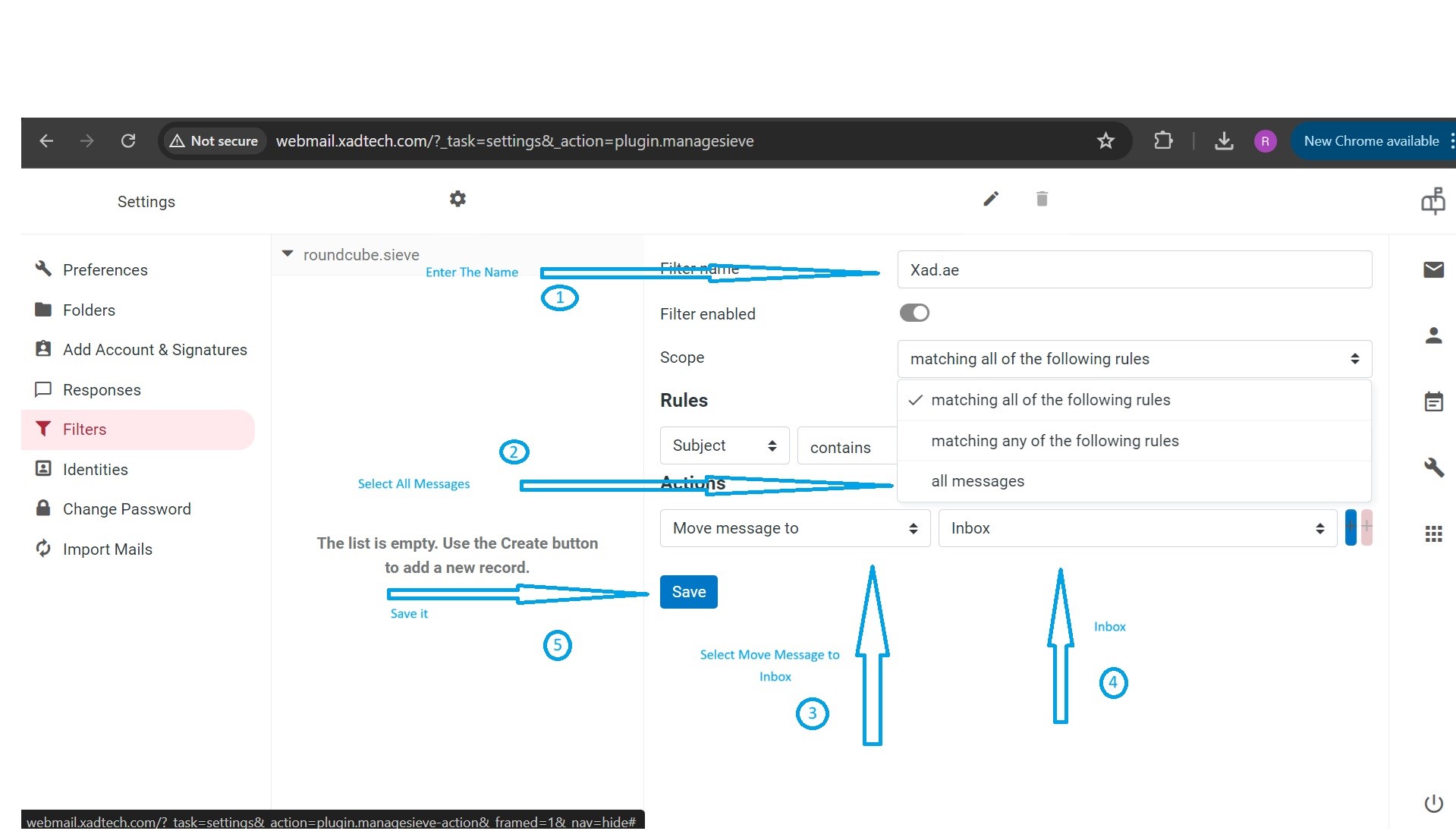Screen dimensions: 1456x831
Task: Click the delete trash icon
Action: point(1041,199)
